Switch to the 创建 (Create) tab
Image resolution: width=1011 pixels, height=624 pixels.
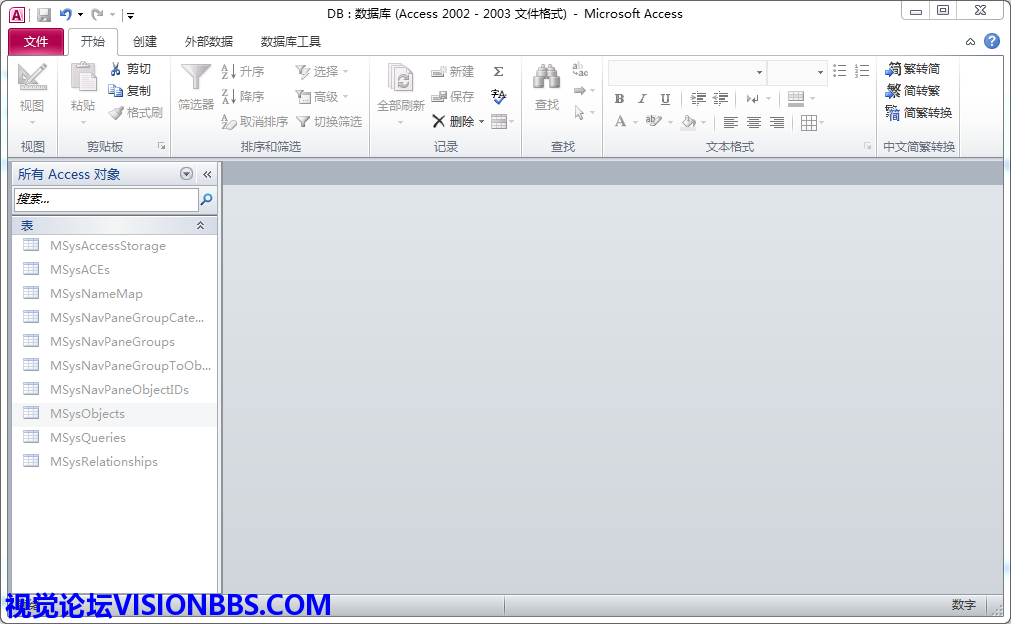pos(145,42)
